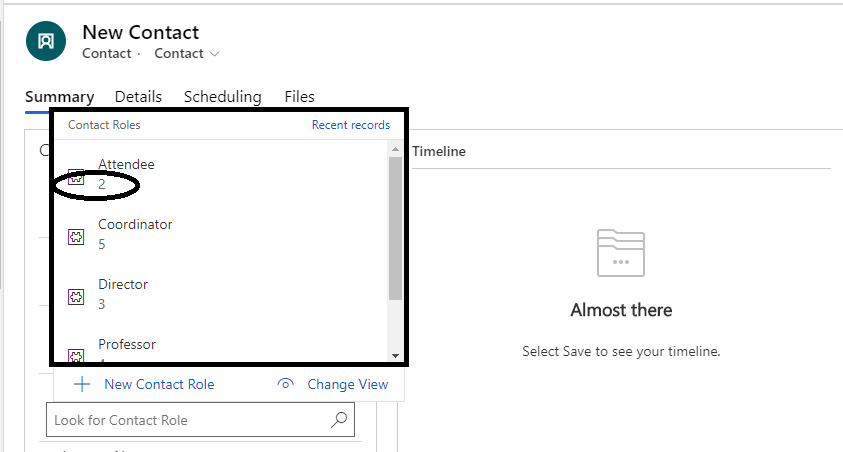Click the plus icon for New Contact Role

pyautogui.click(x=83, y=384)
